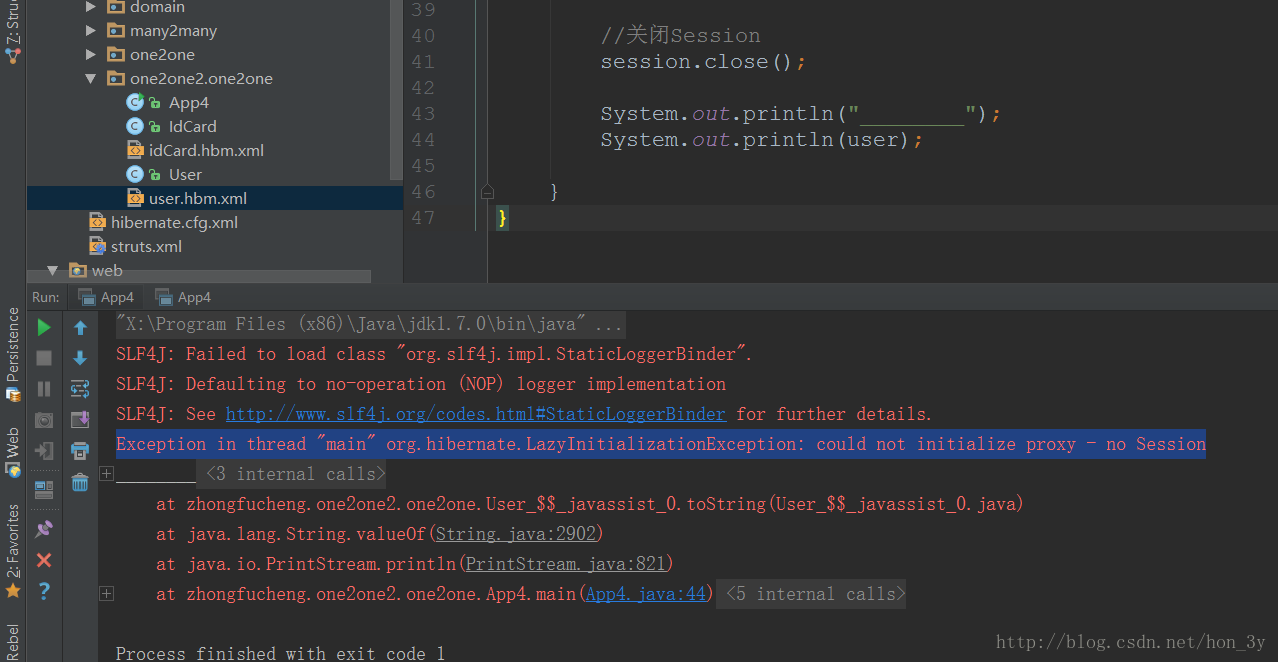The height and width of the screenshot is (662, 1278).
Task: Go up the stack trace with up arrow
Action: (80, 328)
